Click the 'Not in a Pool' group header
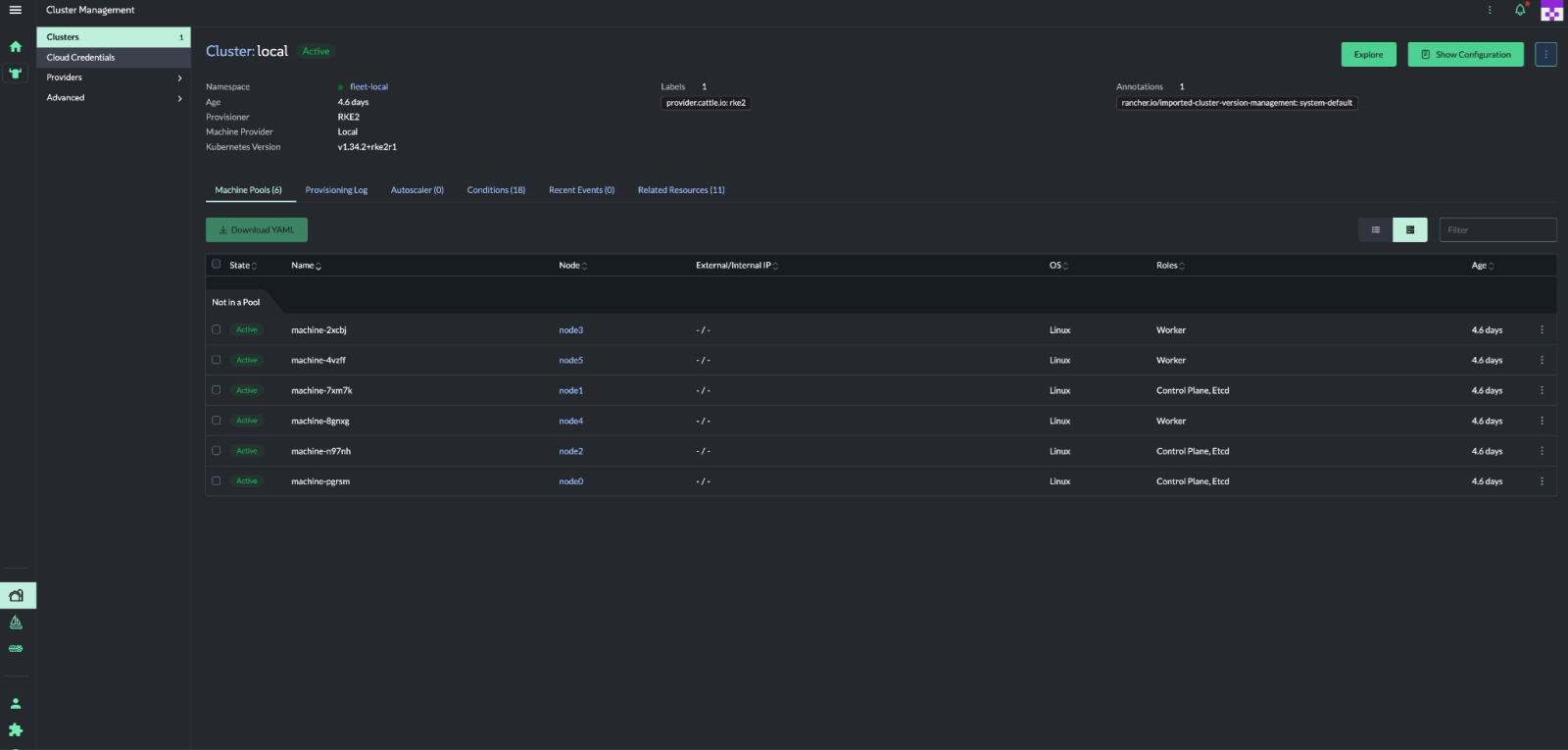Viewport: 1568px width, 750px height. [236, 302]
